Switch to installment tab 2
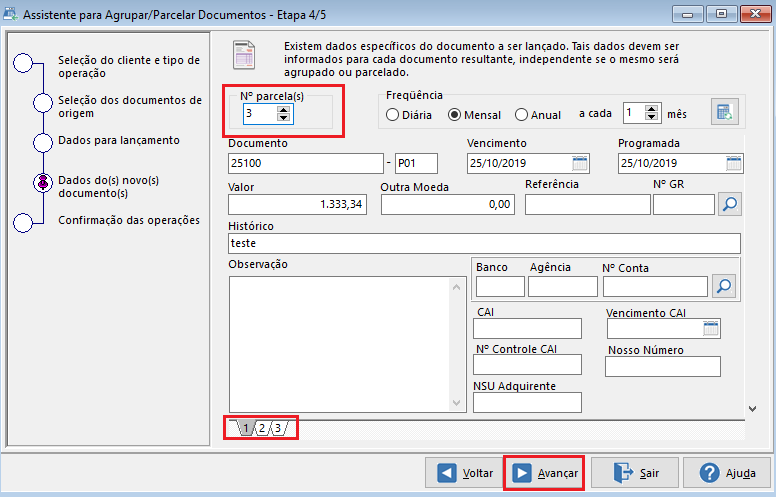 (x=262, y=428)
